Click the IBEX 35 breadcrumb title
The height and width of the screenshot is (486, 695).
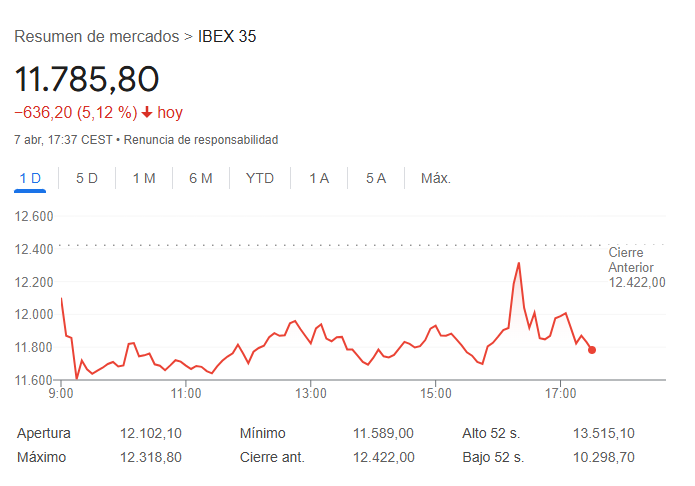coord(228,37)
